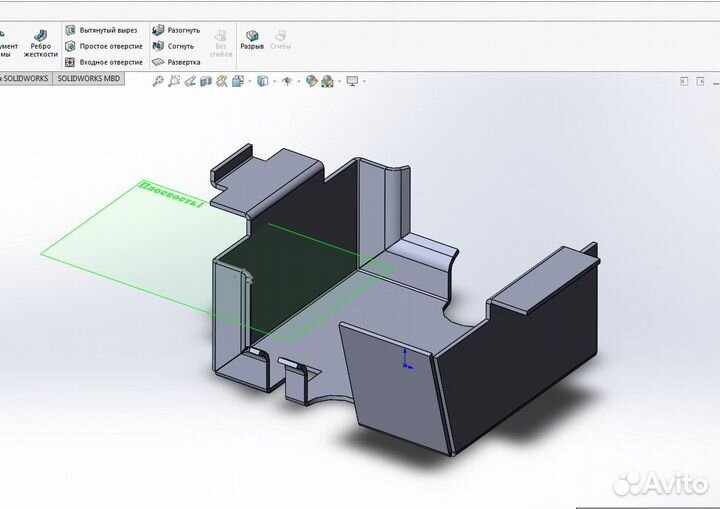The image size is (720, 509).
Task: Expand the View Orientation dropdown arrow
Action: (250, 82)
